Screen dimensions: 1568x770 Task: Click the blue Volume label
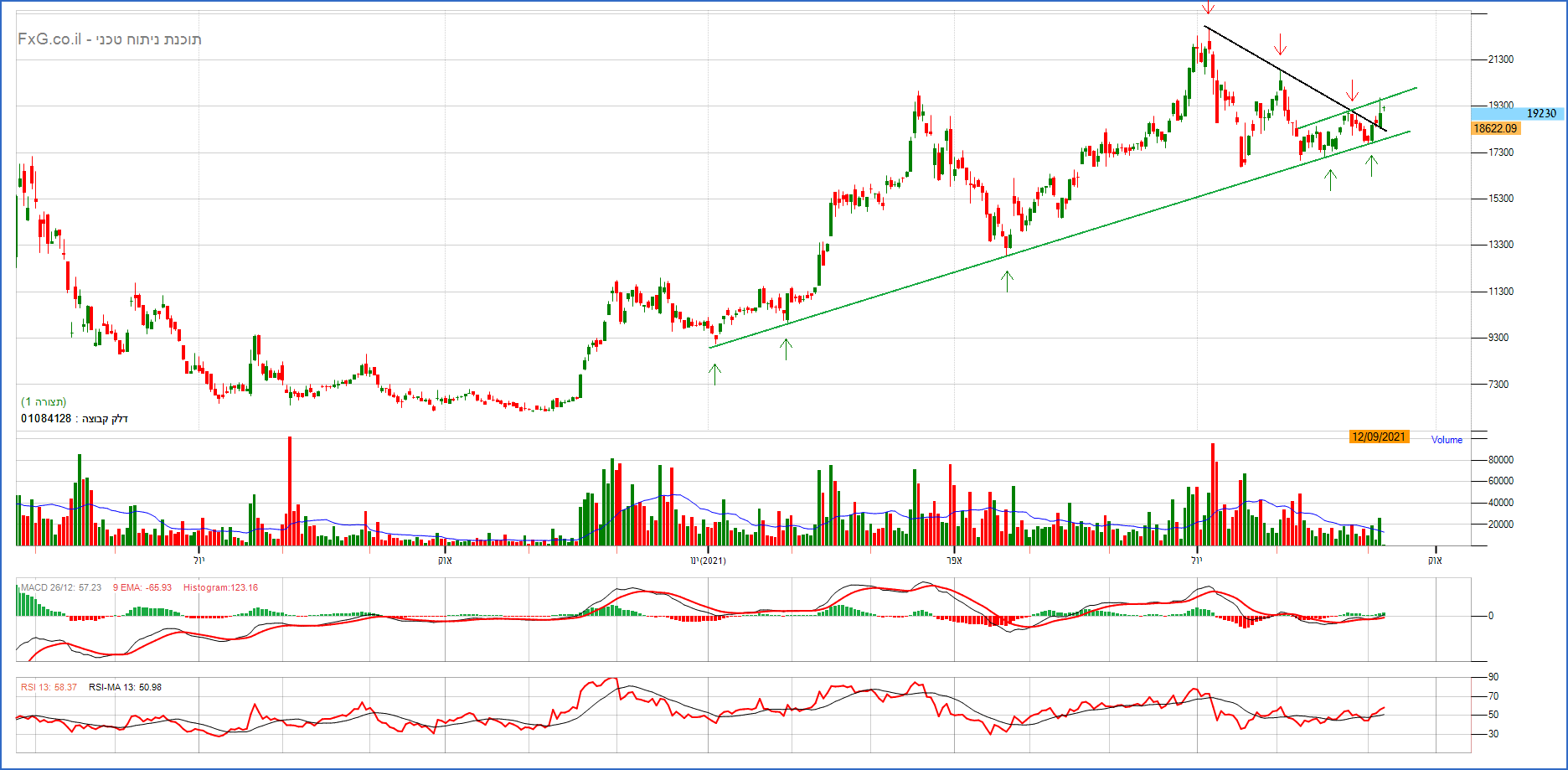point(1447,440)
